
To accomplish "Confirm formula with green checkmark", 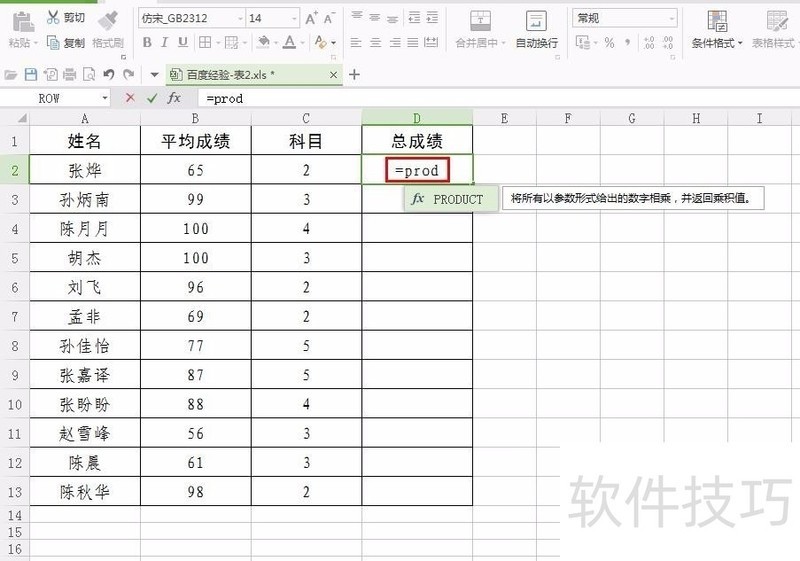I will (x=151, y=98).
